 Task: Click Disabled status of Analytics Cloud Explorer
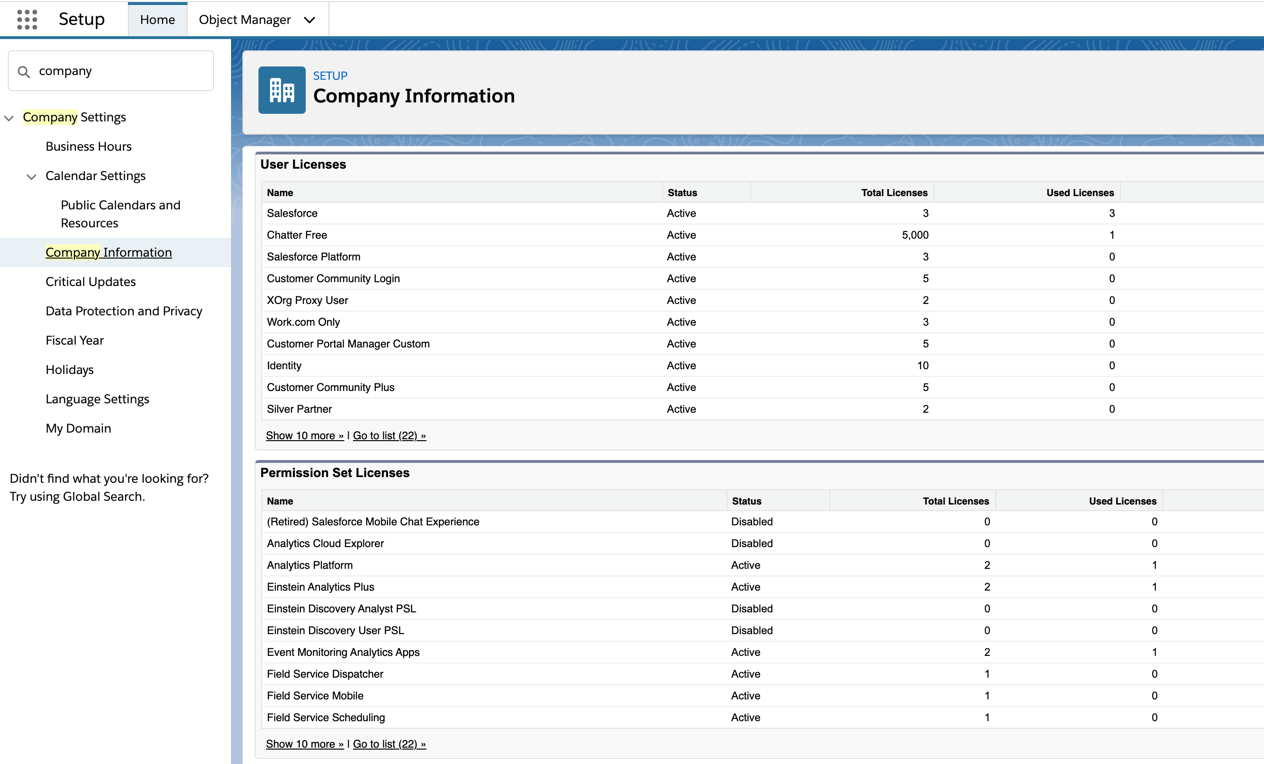[752, 544]
